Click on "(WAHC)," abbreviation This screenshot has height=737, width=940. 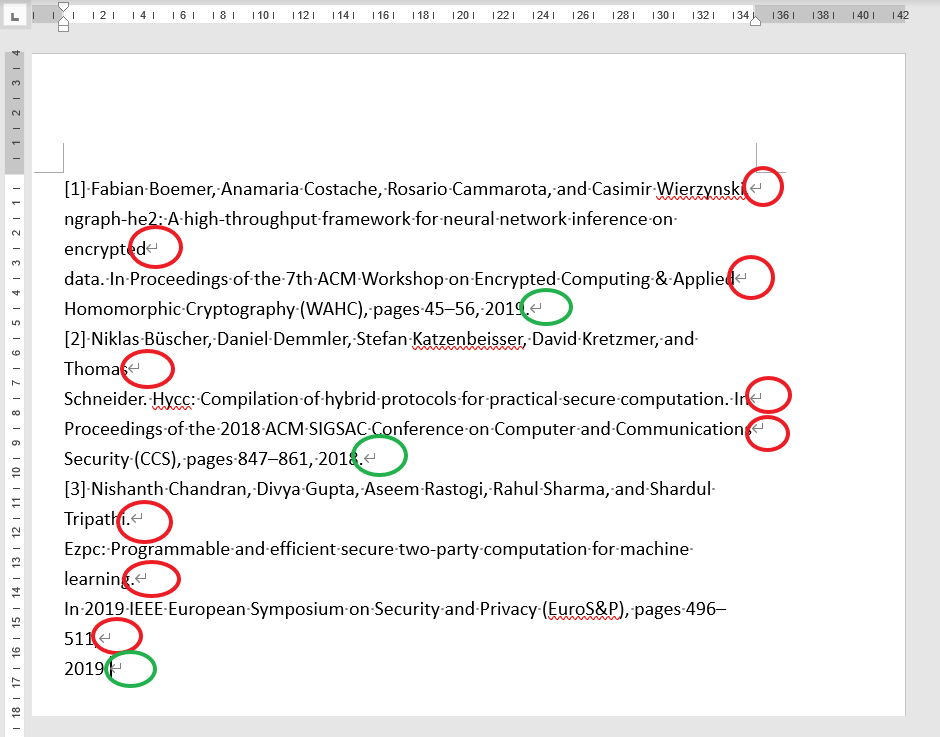333,309
